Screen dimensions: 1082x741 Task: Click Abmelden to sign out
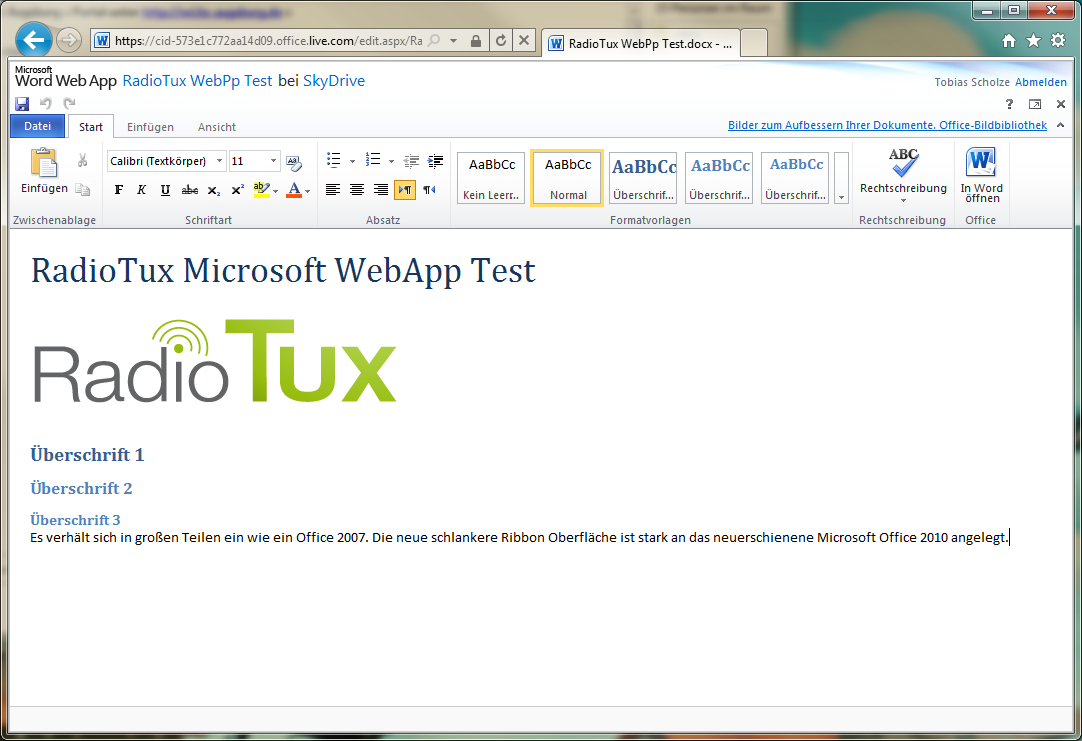(x=1041, y=82)
